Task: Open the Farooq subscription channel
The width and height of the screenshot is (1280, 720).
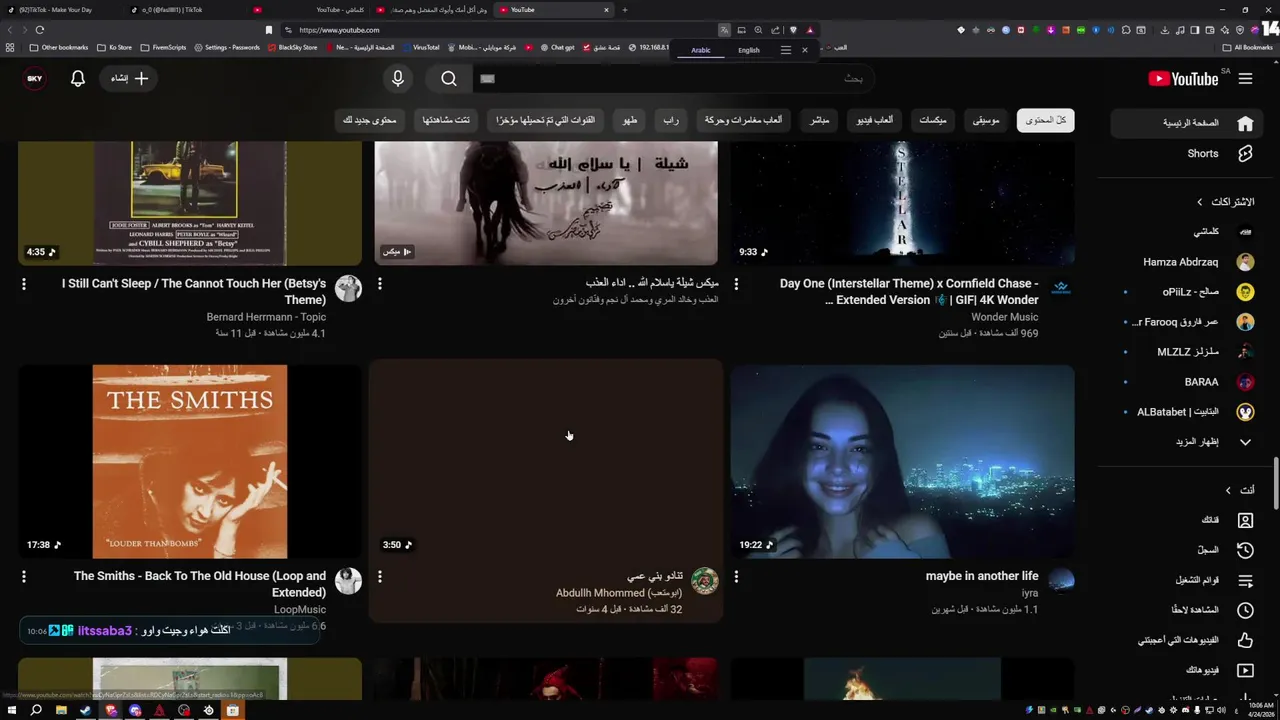Action: (1188, 322)
